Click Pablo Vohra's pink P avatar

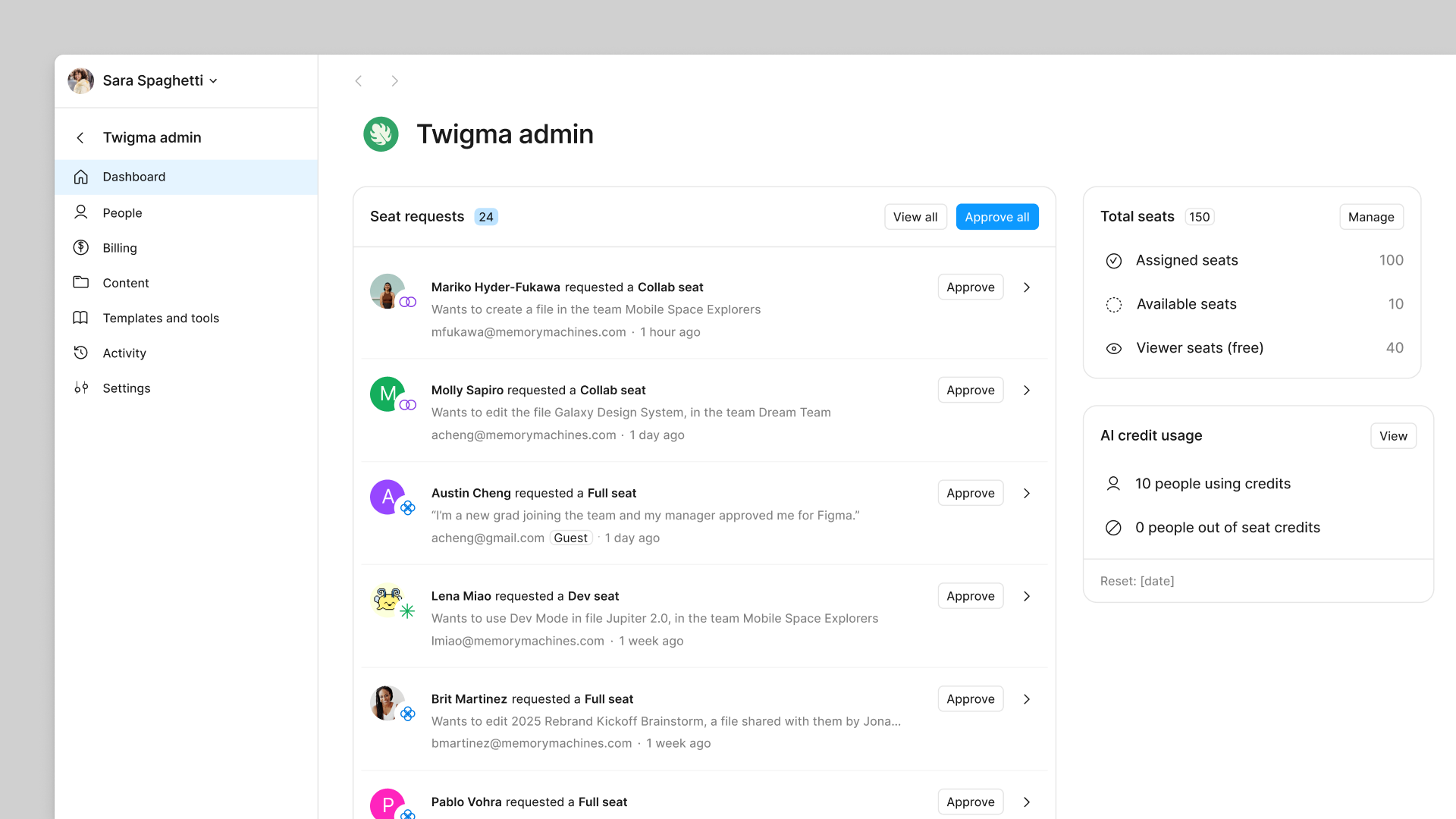click(x=387, y=804)
